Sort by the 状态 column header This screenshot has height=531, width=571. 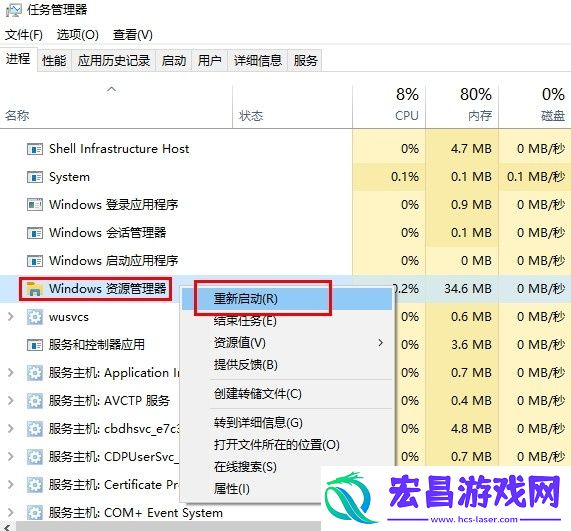tap(292, 106)
